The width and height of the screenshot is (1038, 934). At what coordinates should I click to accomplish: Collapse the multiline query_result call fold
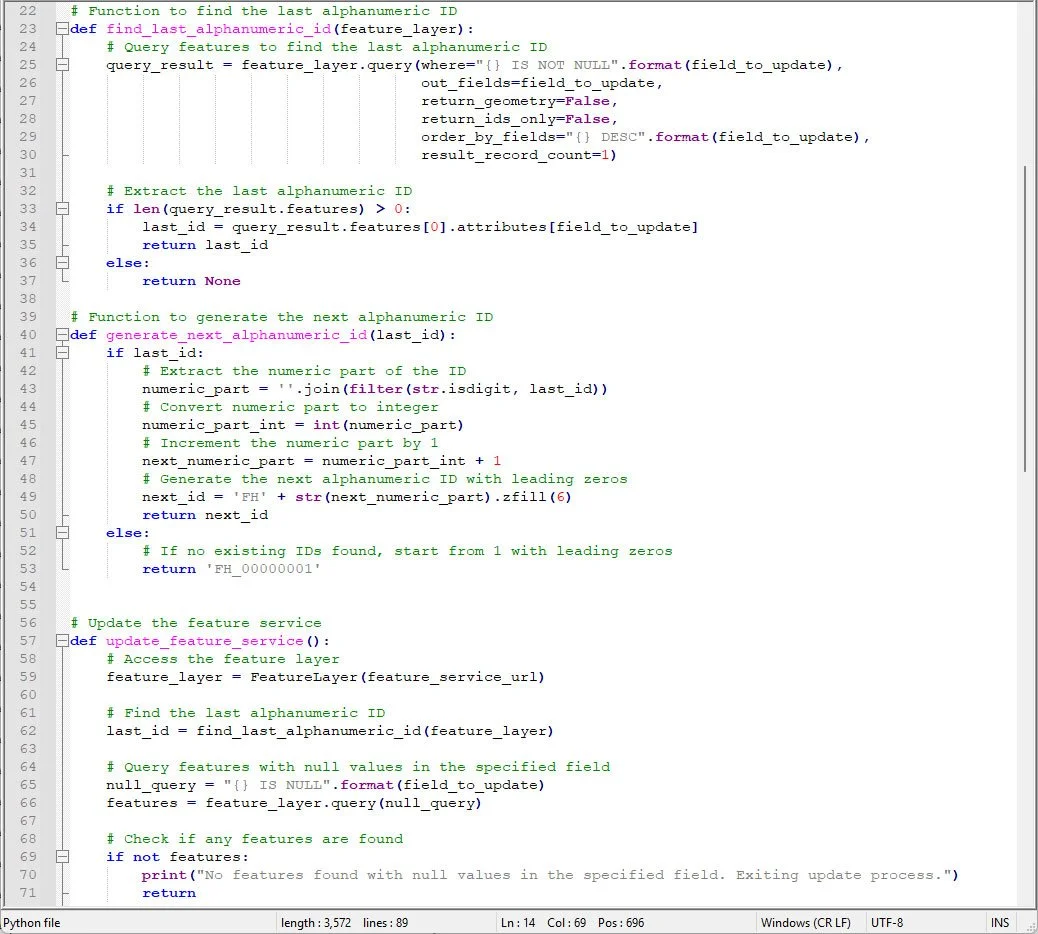[62, 64]
